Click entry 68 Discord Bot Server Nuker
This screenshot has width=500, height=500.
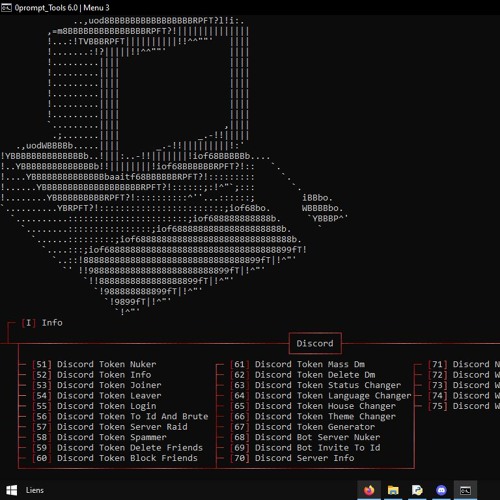305,437
